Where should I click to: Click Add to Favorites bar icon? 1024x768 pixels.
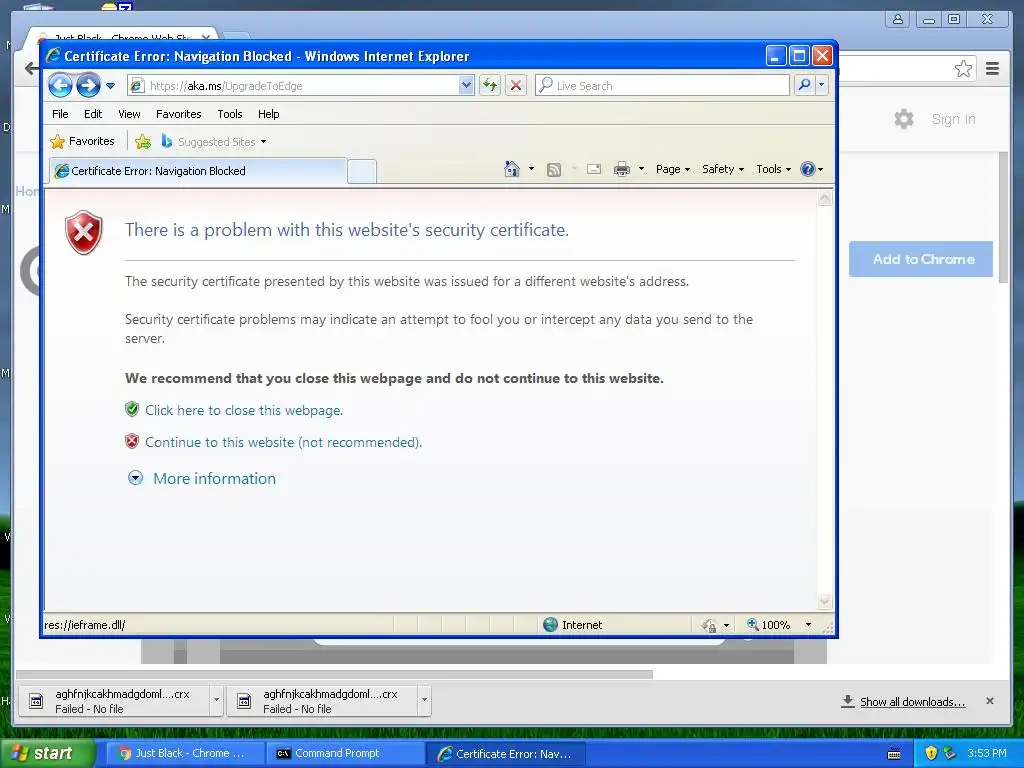[143, 141]
